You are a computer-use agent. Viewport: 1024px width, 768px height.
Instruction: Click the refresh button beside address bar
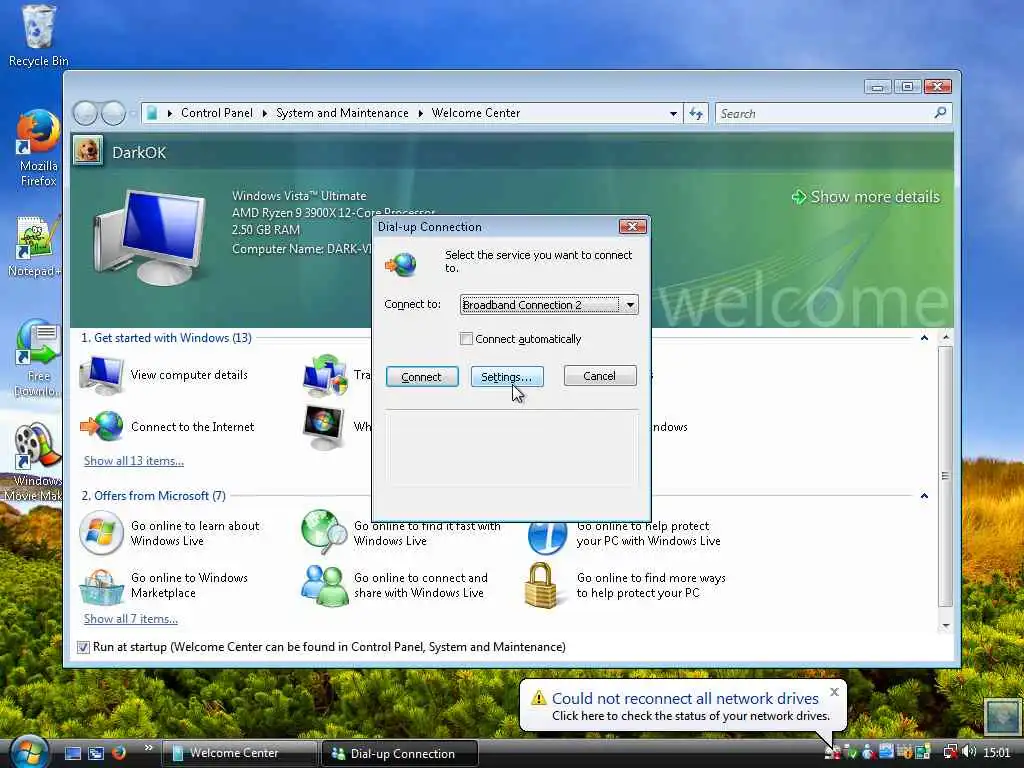click(696, 114)
